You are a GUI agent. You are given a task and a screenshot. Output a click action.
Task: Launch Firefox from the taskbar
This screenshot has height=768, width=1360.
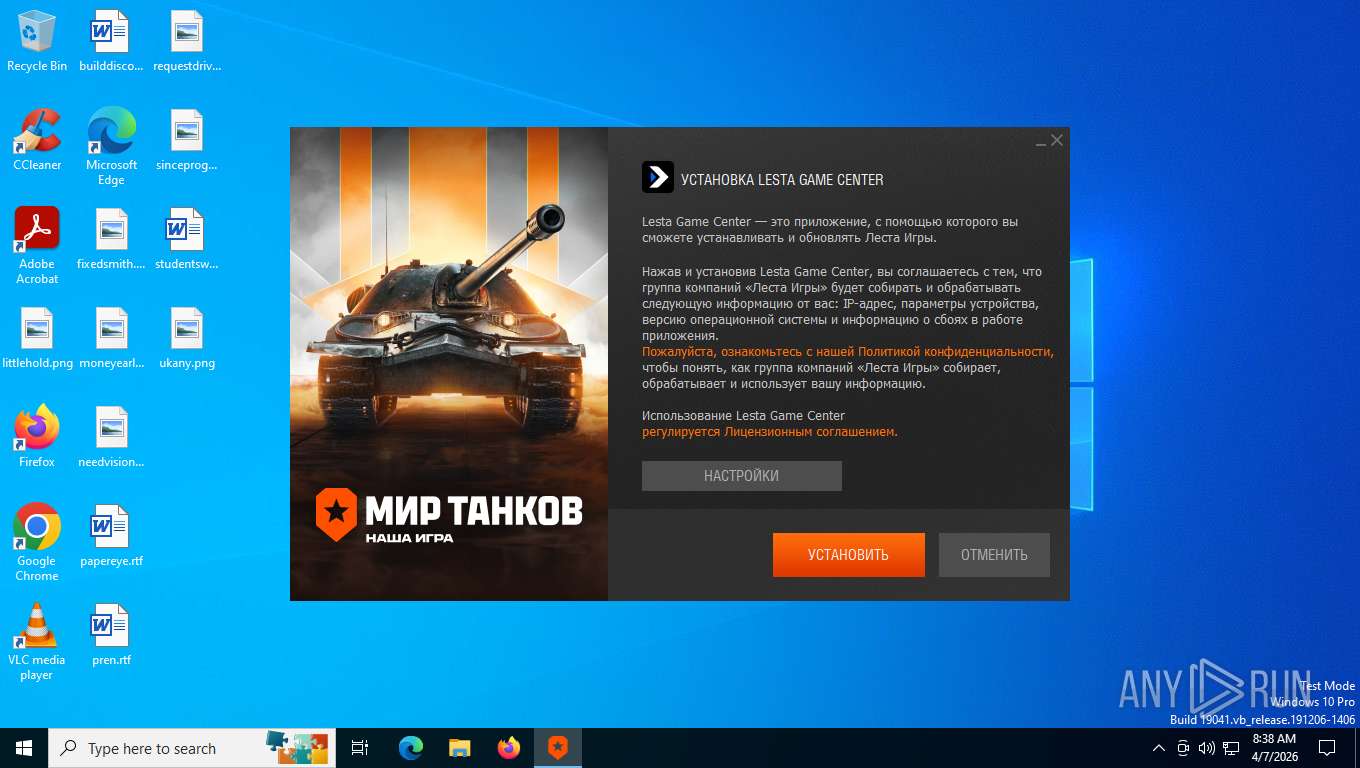pyautogui.click(x=509, y=748)
